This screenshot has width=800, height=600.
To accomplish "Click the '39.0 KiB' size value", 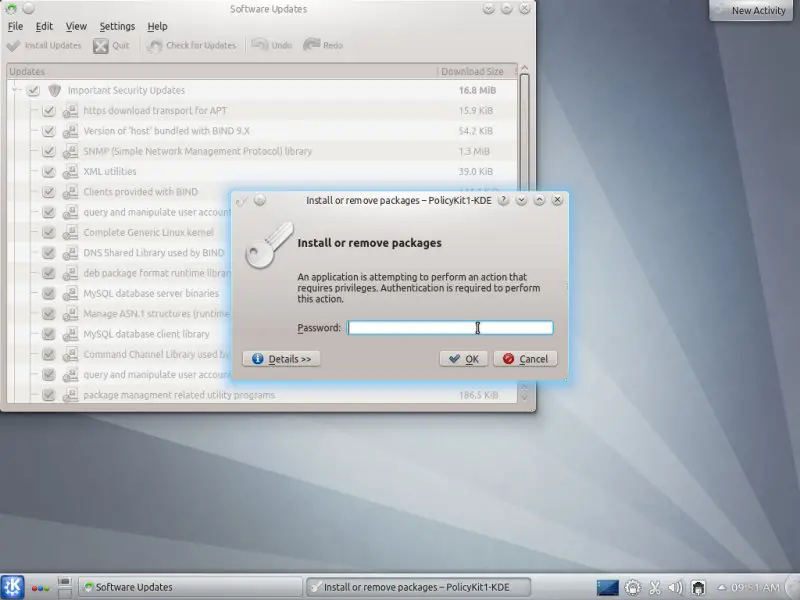I will [476, 171].
